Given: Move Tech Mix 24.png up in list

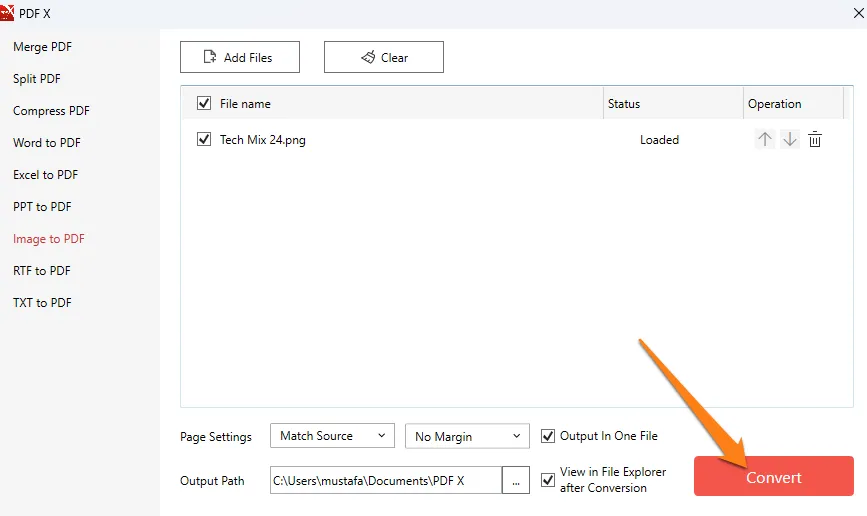Looking at the screenshot, I should click(765, 139).
